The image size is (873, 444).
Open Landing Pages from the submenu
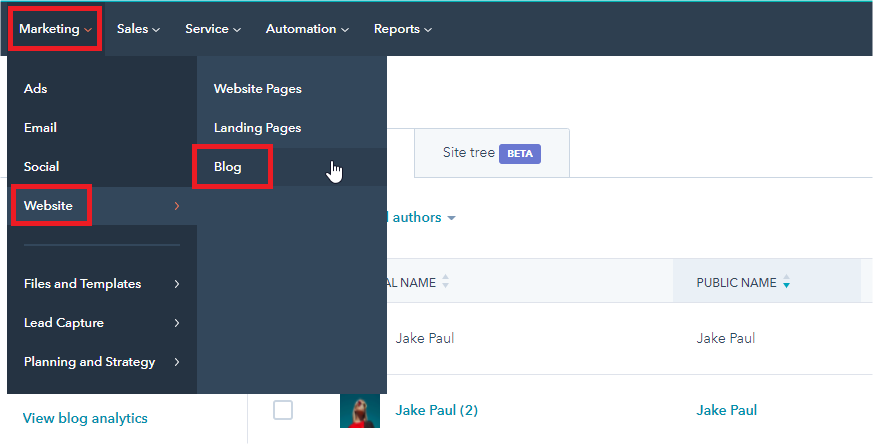point(257,128)
